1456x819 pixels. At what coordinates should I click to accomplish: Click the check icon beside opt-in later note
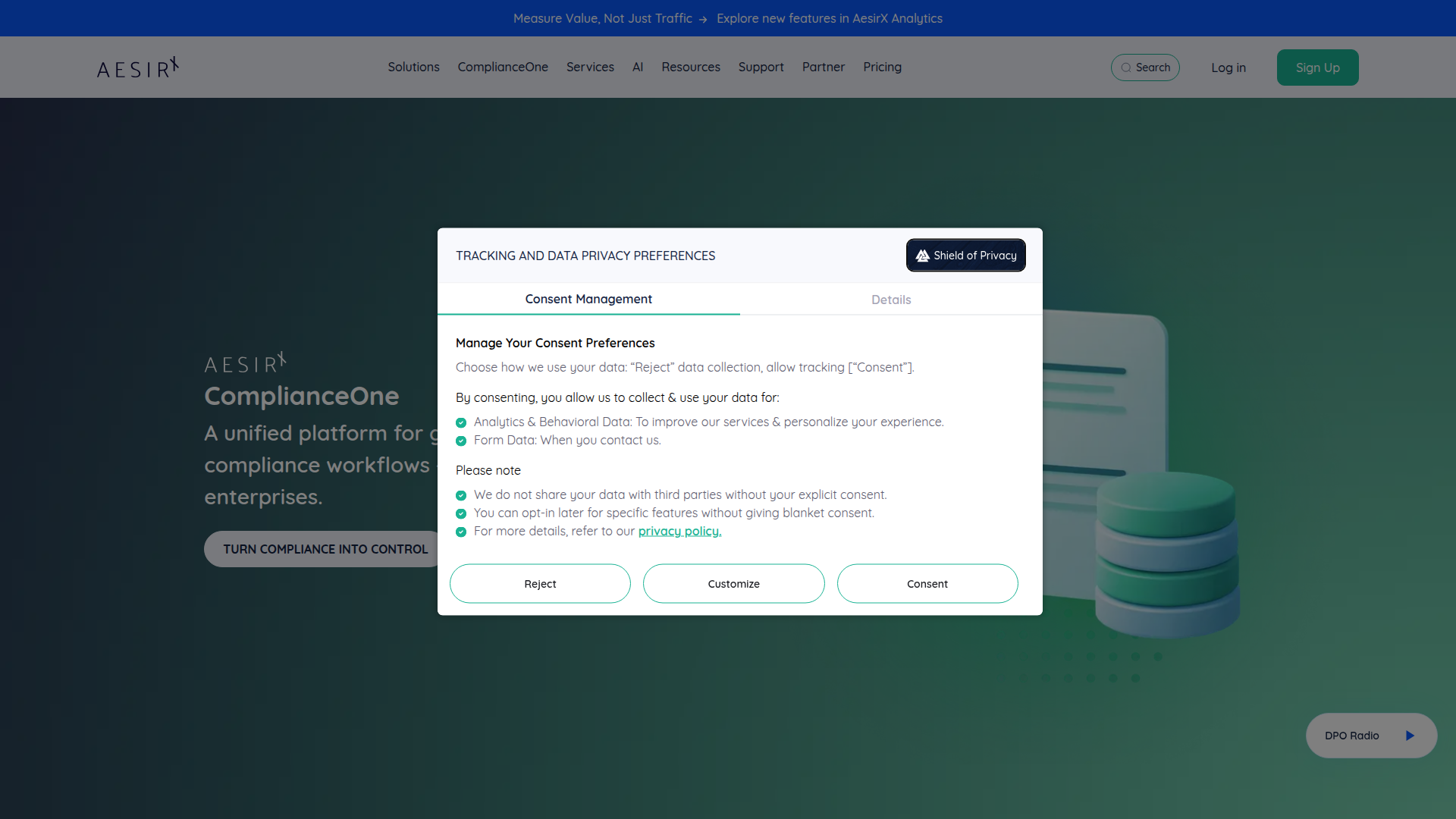[461, 513]
